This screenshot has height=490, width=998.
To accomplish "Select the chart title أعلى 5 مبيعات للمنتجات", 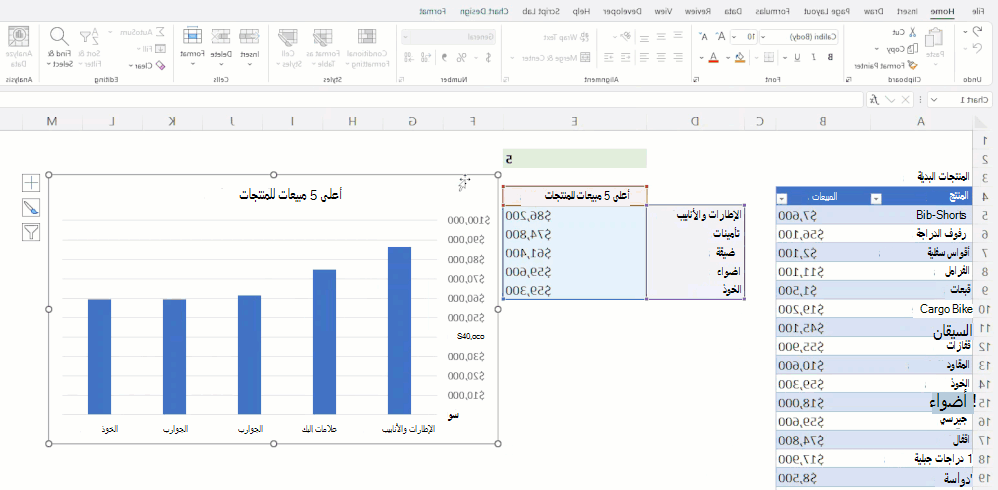I will coord(290,195).
